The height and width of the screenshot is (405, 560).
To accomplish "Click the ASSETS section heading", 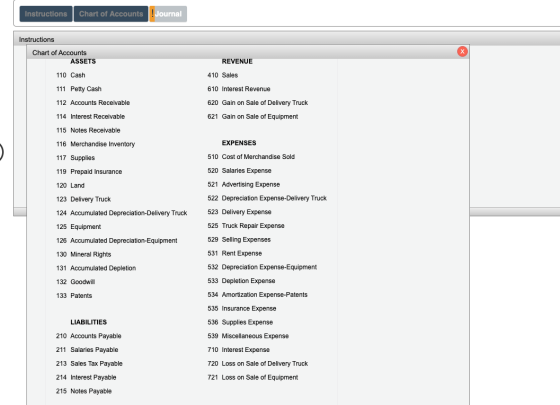I will coord(83,61).
